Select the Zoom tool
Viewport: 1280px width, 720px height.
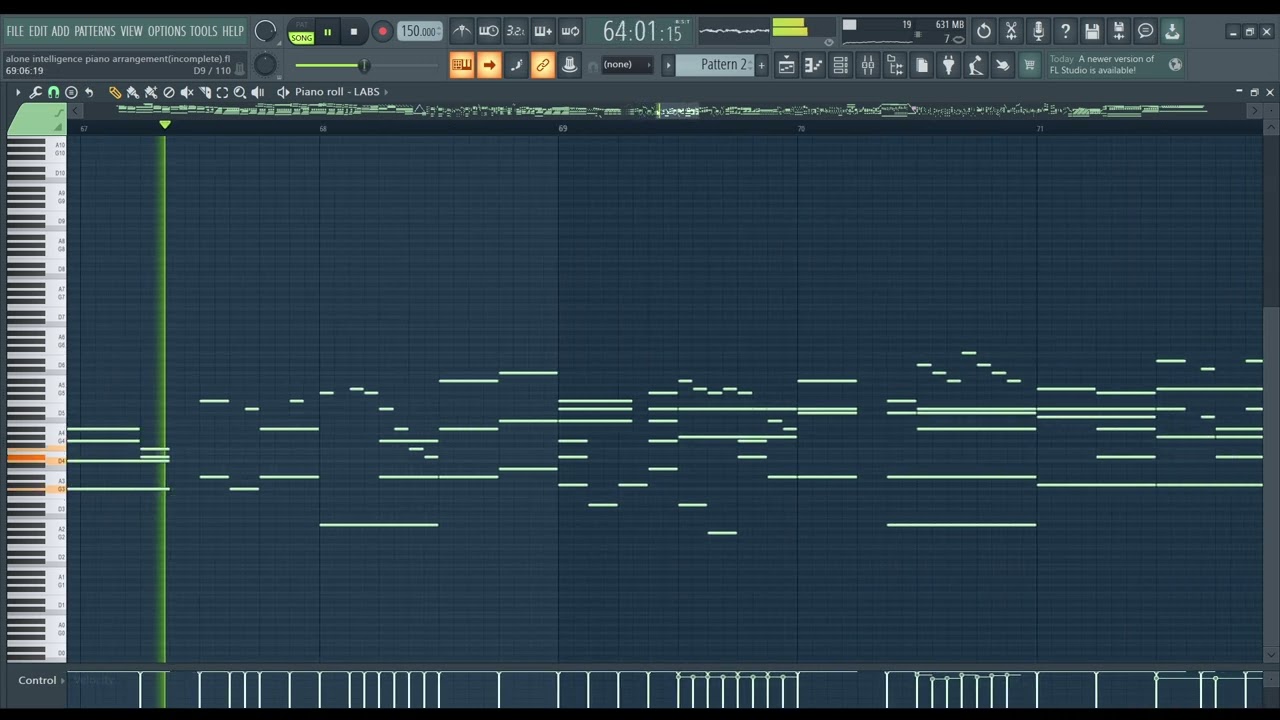240,92
